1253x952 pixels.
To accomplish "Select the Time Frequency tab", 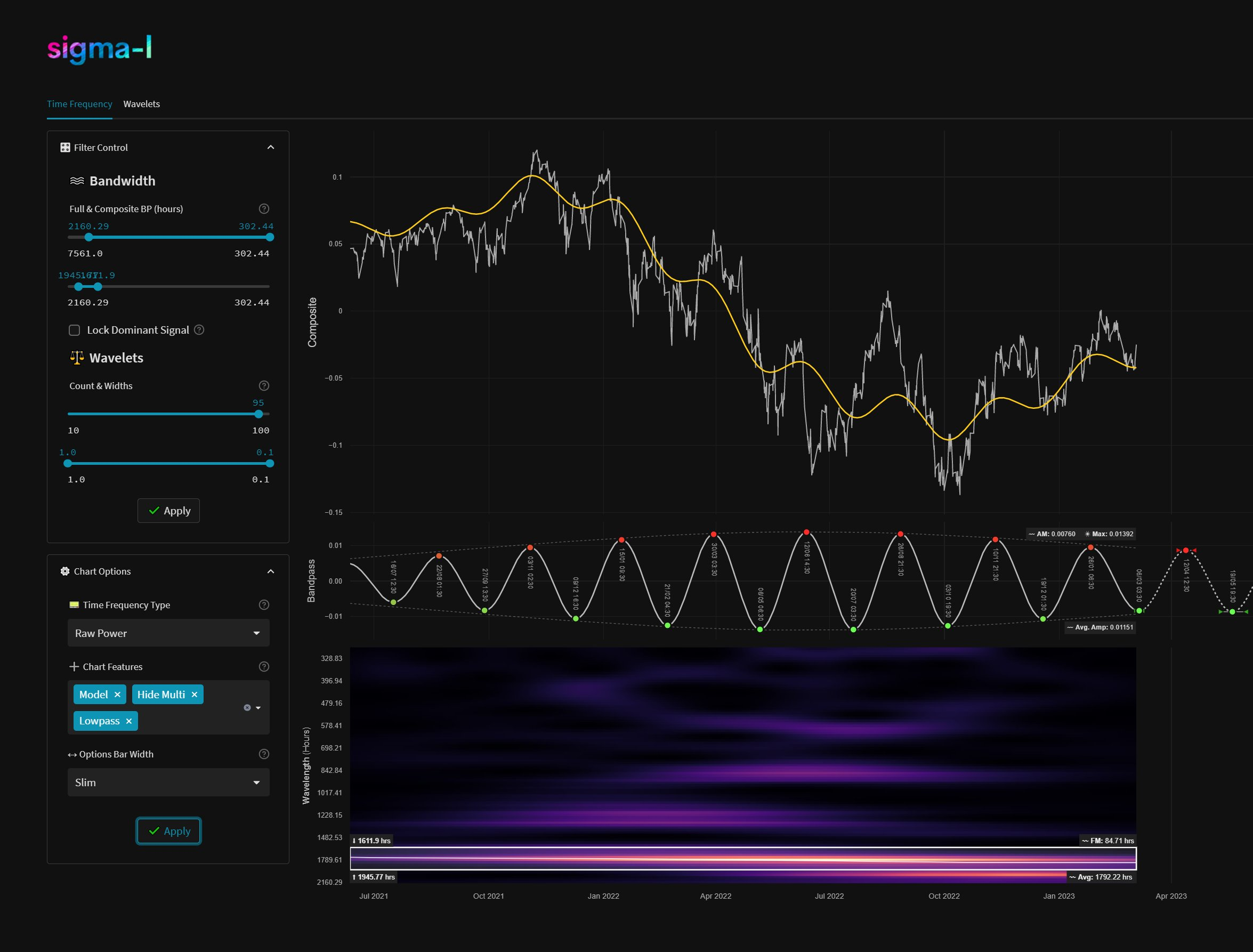I will point(79,104).
